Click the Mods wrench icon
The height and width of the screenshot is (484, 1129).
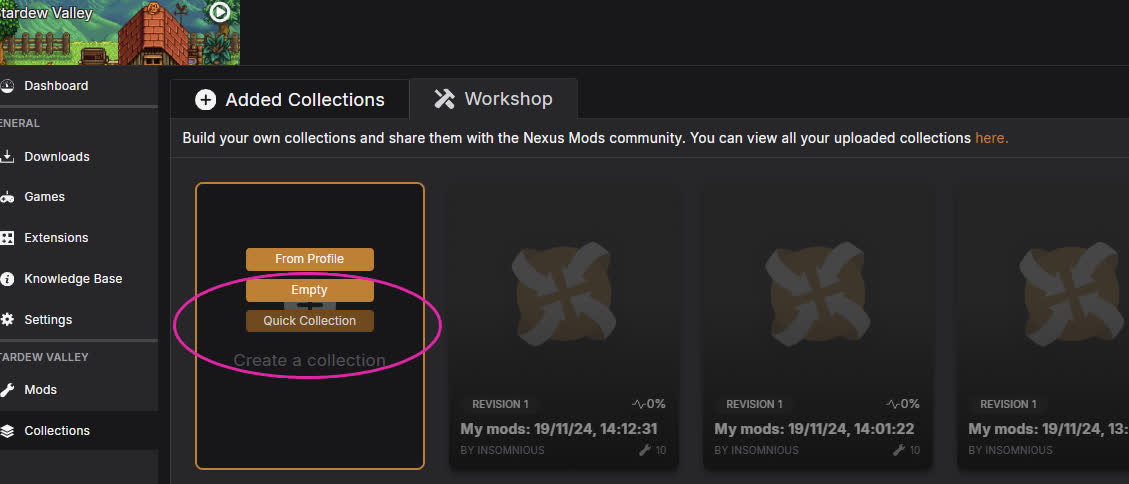7,390
